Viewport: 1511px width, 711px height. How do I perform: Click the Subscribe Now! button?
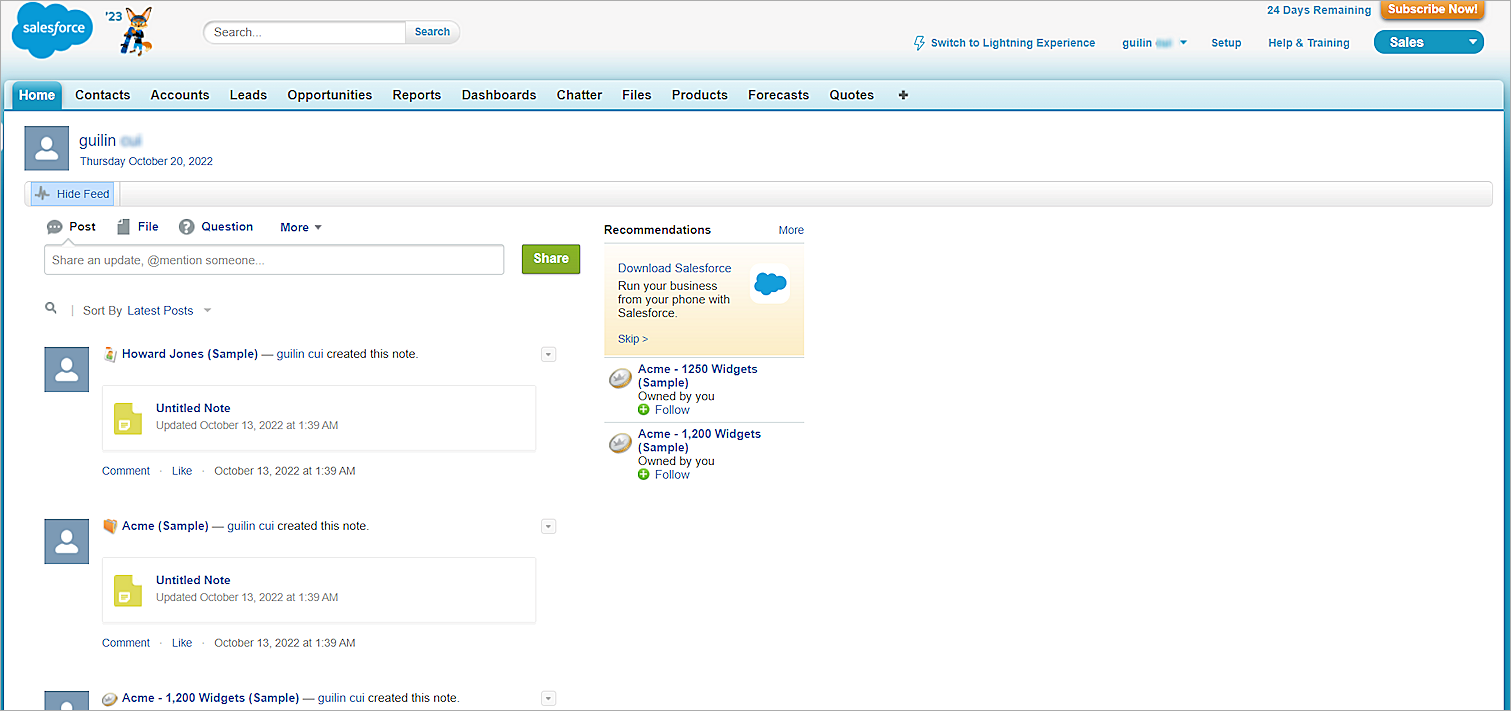pyautogui.click(x=1433, y=9)
